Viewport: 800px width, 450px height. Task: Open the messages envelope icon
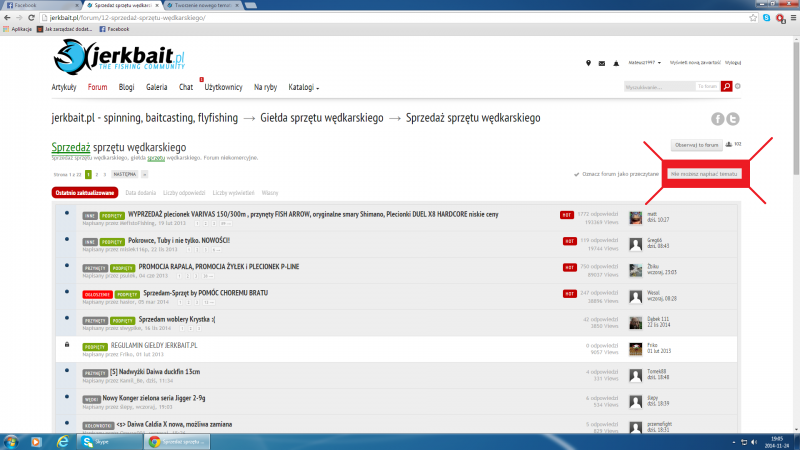click(x=602, y=62)
